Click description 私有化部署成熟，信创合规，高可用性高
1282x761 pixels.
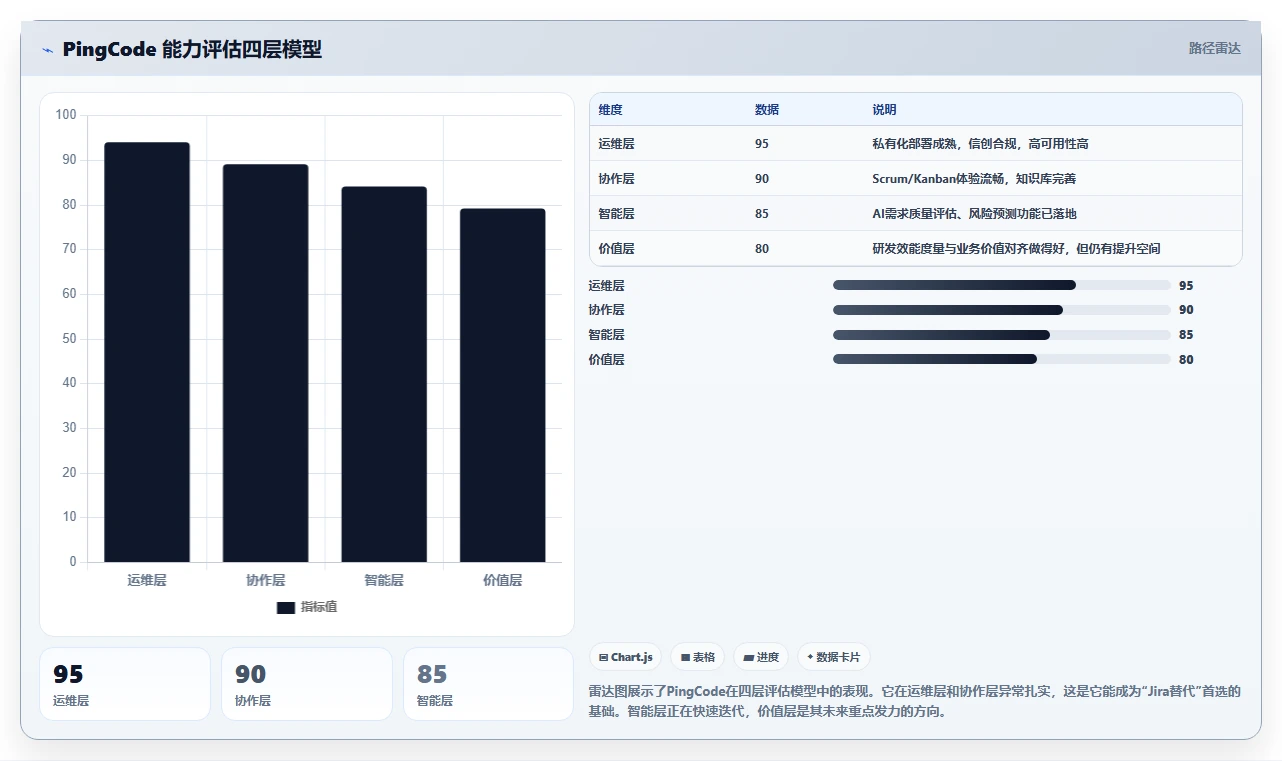pos(980,144)
